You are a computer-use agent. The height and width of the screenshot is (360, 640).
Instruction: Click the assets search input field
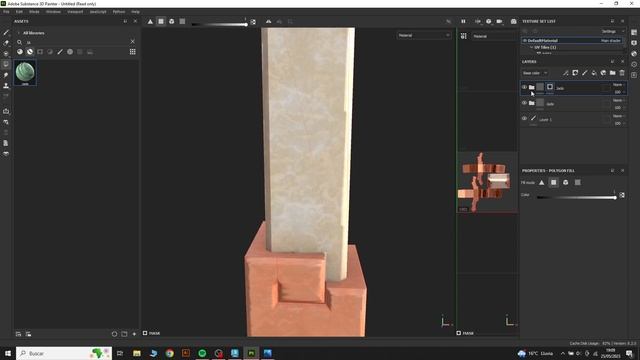pyautogui.click(x=76, y=42)
